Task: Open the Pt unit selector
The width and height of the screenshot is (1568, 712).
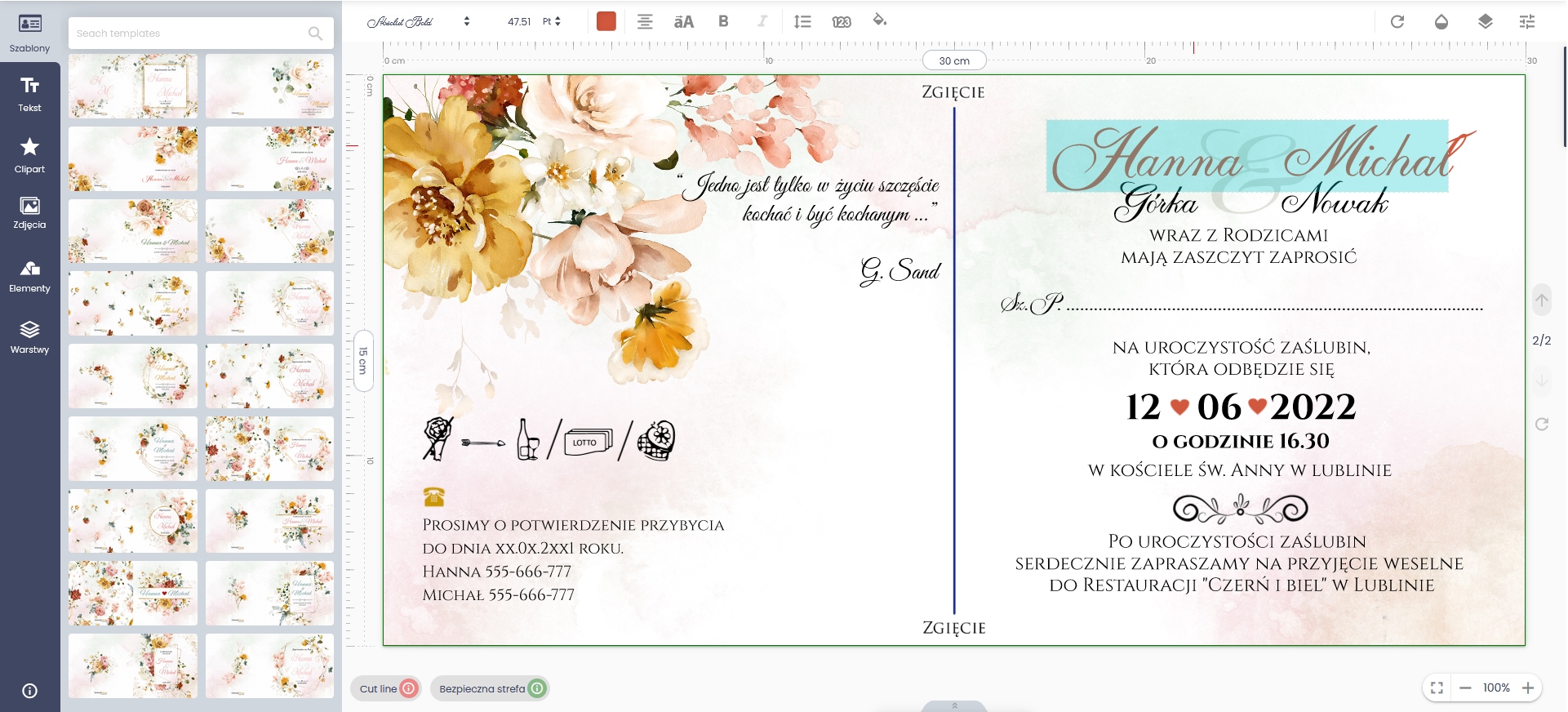Action: point(552,21)
